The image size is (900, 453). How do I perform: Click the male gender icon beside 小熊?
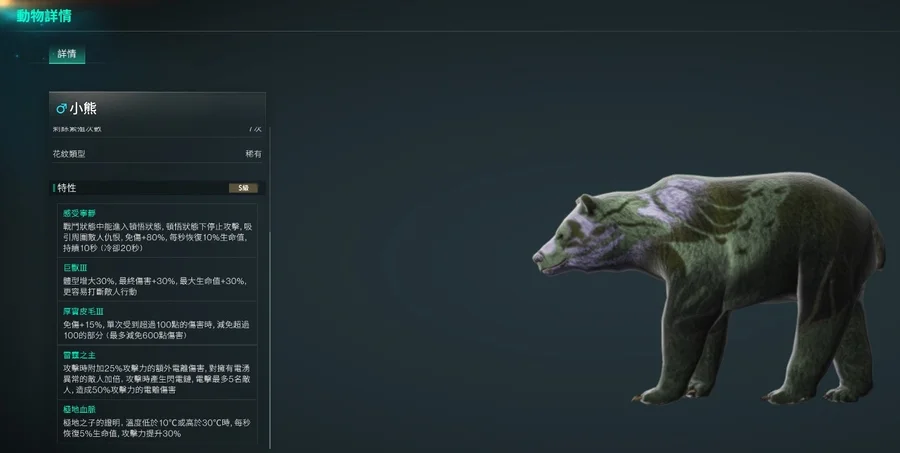61,109
